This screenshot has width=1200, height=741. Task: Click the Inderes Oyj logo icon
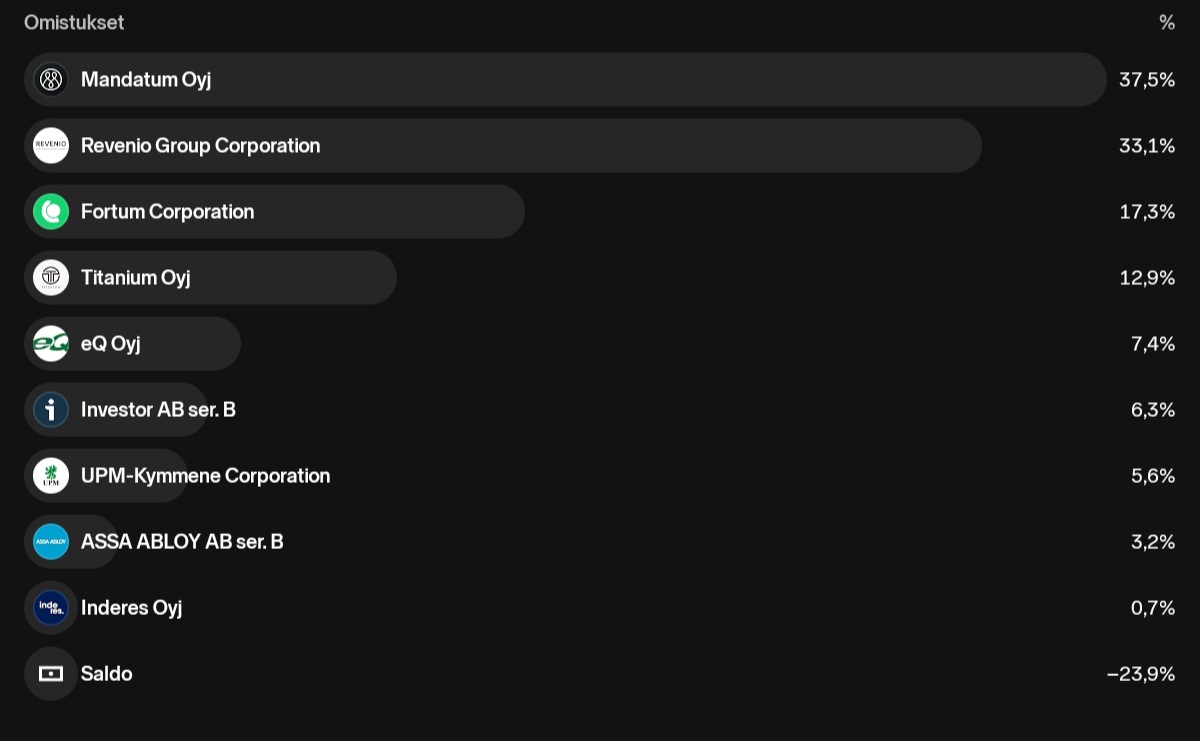[51, 608]
